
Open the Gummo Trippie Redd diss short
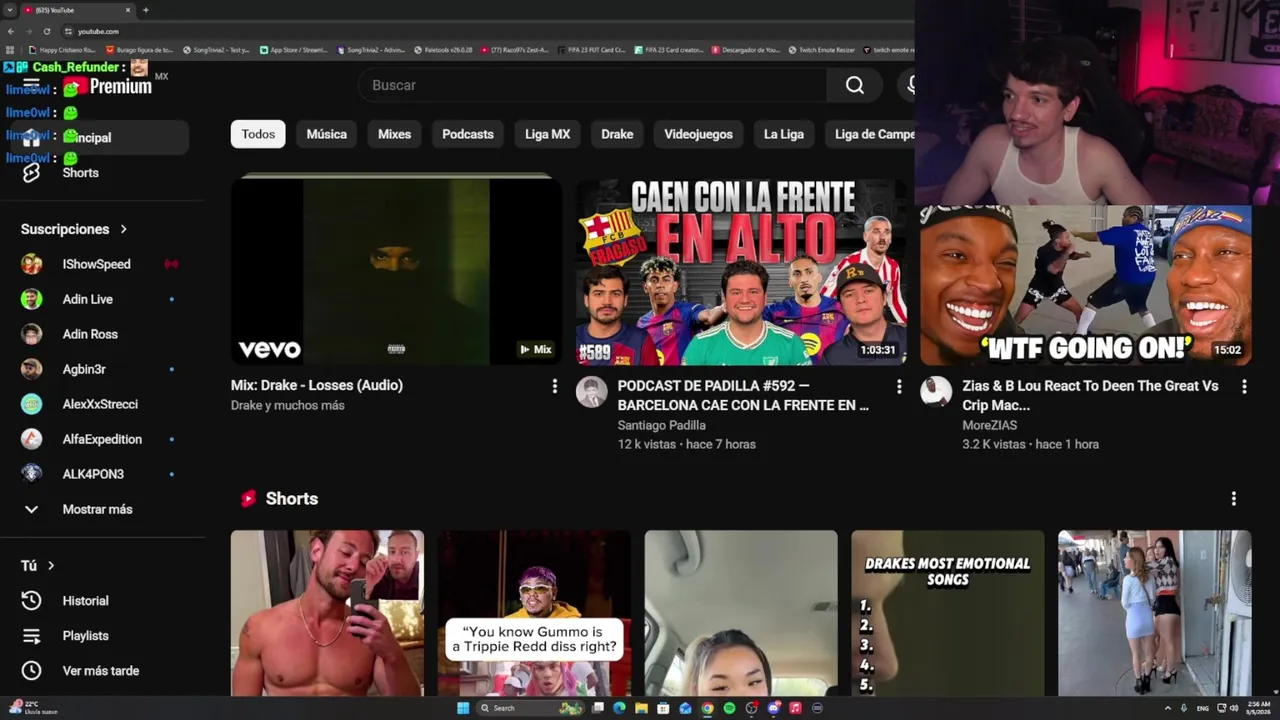tap(534, 613)
